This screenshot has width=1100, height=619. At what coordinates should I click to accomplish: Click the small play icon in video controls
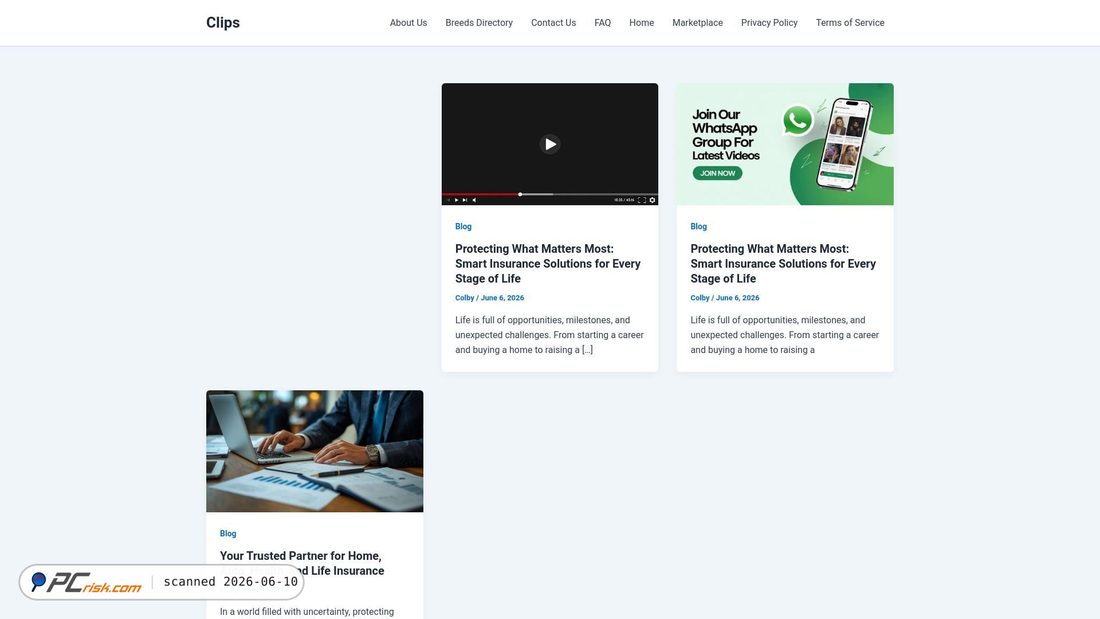(x=457, y=200)
